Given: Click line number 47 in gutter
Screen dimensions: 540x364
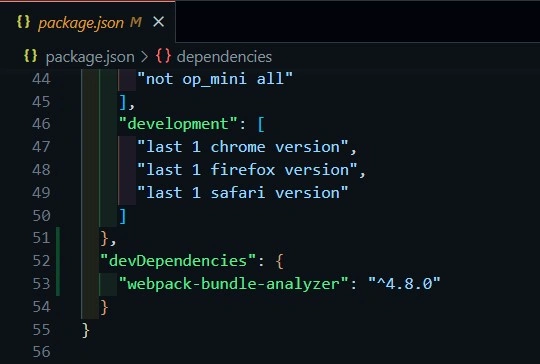Looking at the screenshot, I should 41,147.
